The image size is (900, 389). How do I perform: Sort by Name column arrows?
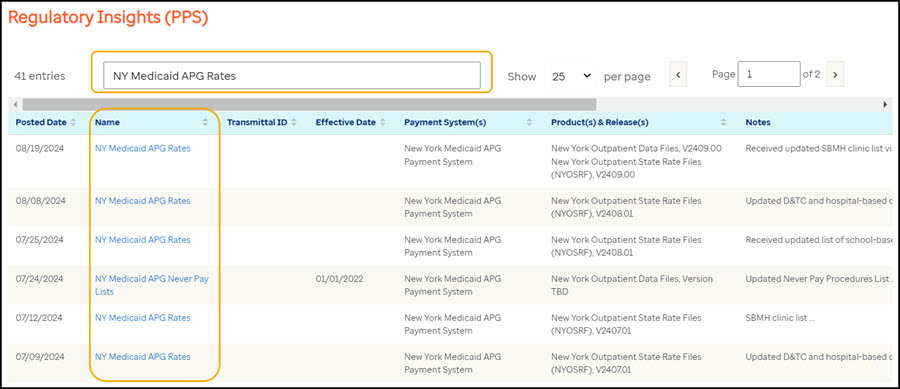[205, 122]
